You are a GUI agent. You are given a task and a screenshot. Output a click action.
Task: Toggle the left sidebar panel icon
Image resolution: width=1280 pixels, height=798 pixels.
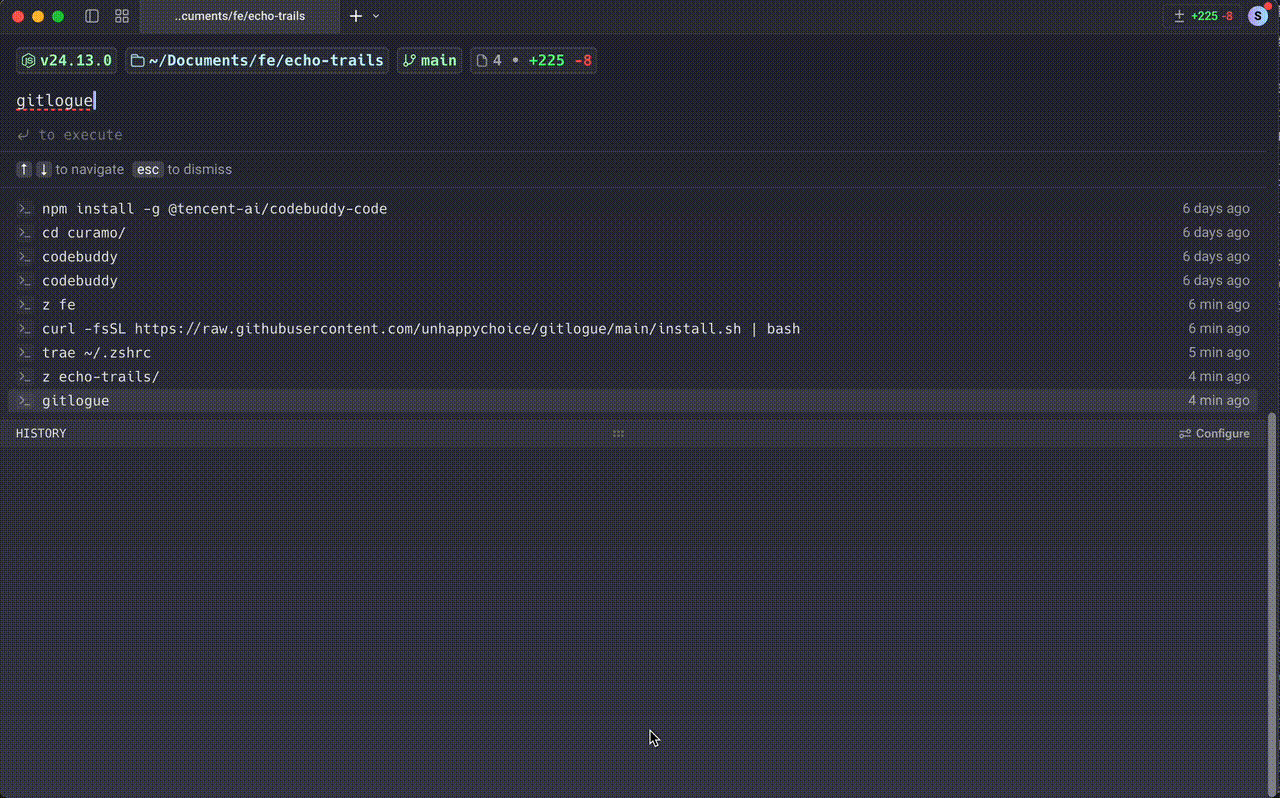92,16
